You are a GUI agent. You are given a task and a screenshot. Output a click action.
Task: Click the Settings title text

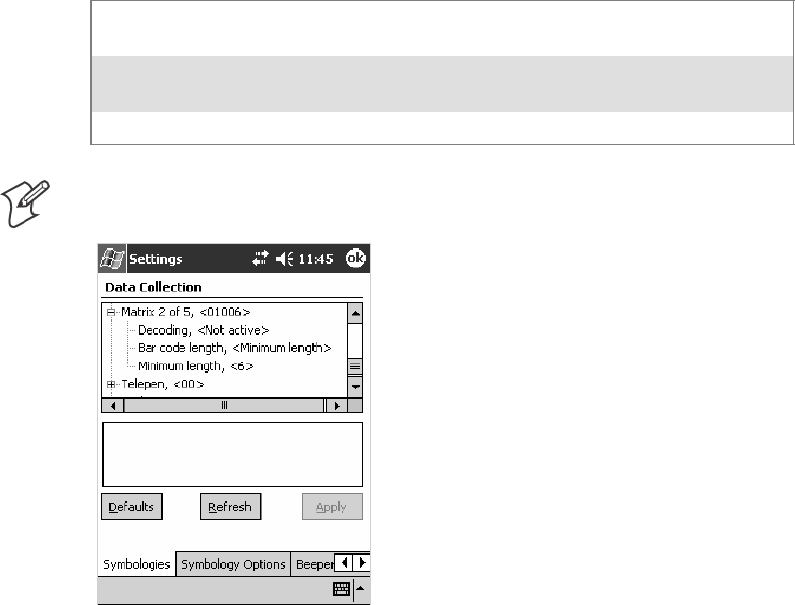156,259
